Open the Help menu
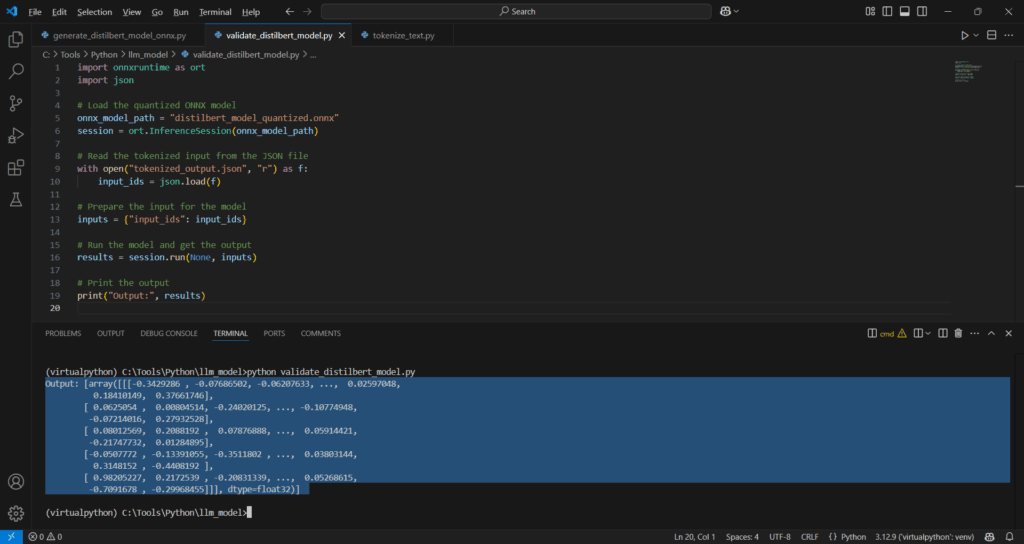This screenshot has width=1024, height=544. coord(250,12)
